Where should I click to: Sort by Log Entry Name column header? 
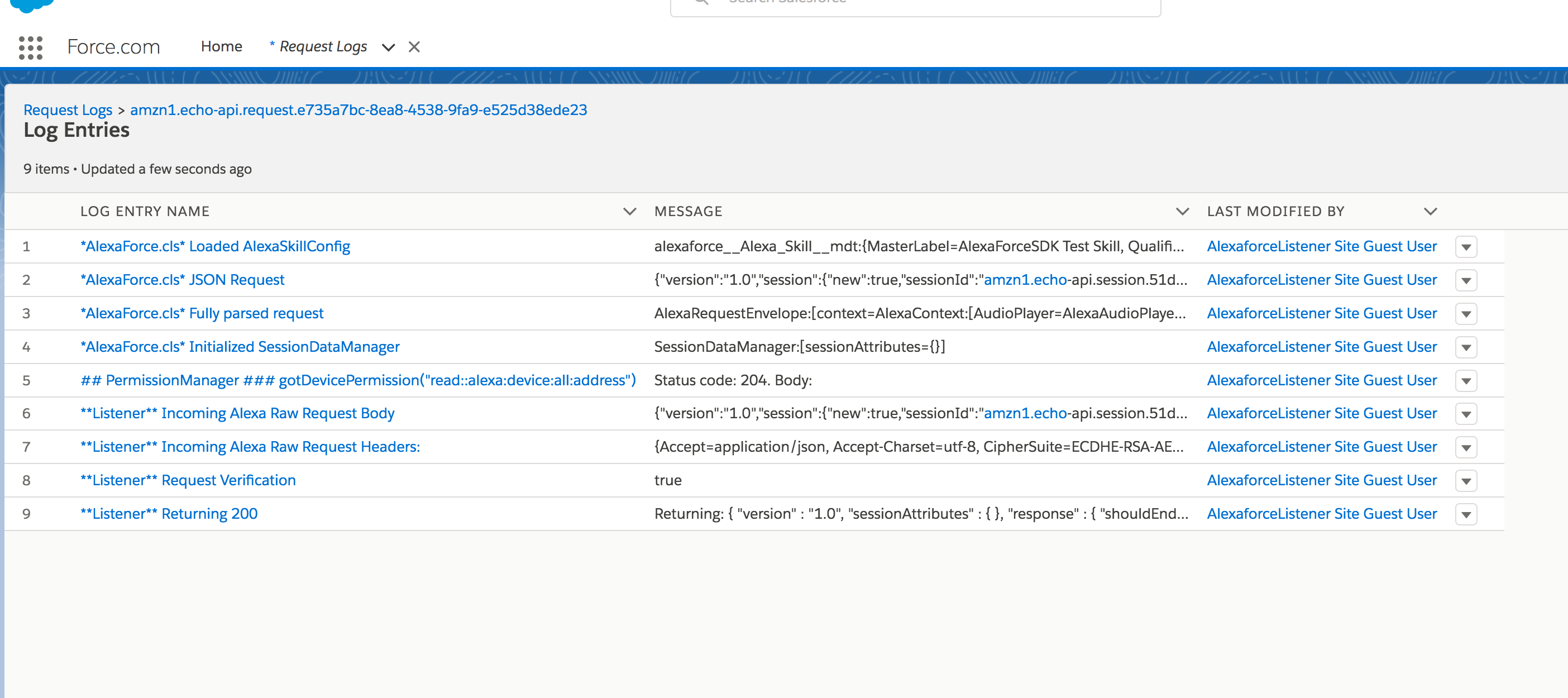click(145, 211)
